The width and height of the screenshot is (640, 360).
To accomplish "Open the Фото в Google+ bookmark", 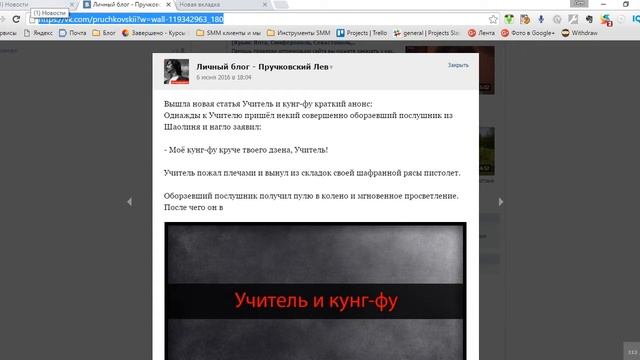I will pyautogui.click(x=528, y=33).
